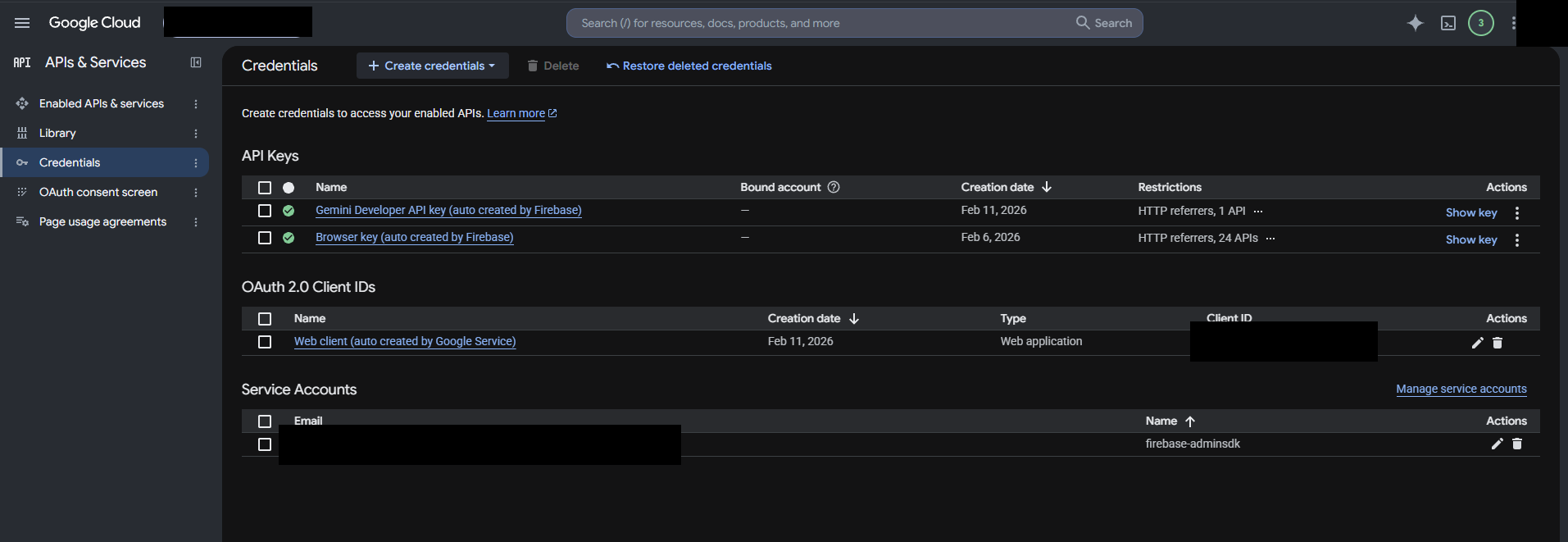Open Manage service accounts link
This screenshot has width=1568, height=542.
1461,389
